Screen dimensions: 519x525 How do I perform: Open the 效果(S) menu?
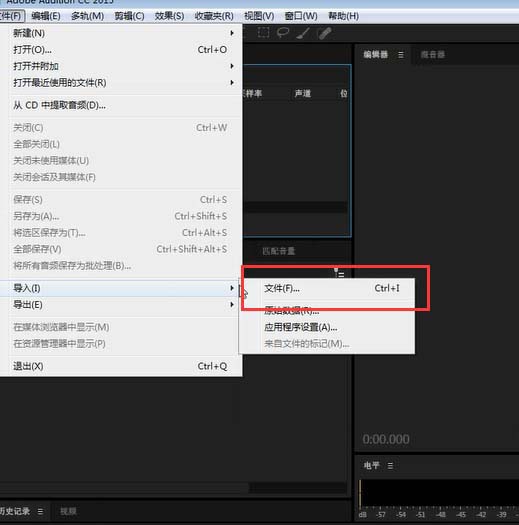coord(169,16)
